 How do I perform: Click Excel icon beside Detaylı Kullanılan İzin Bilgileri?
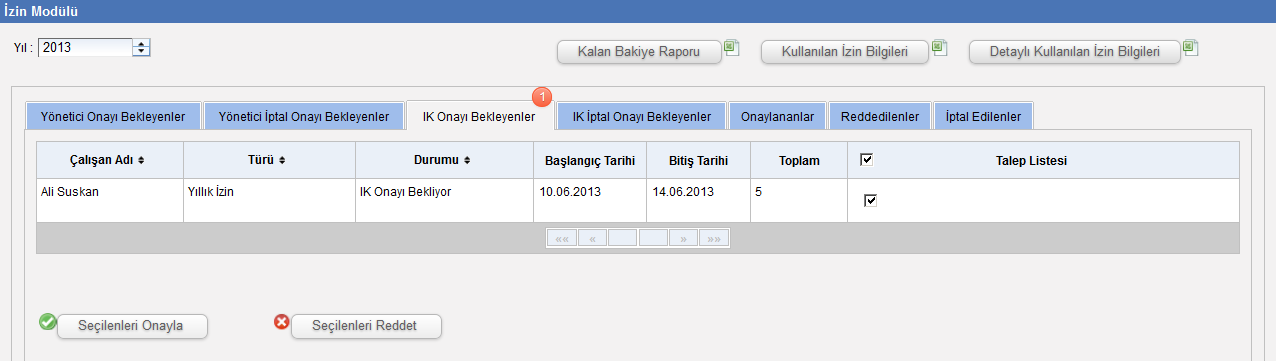(1190, 47)
